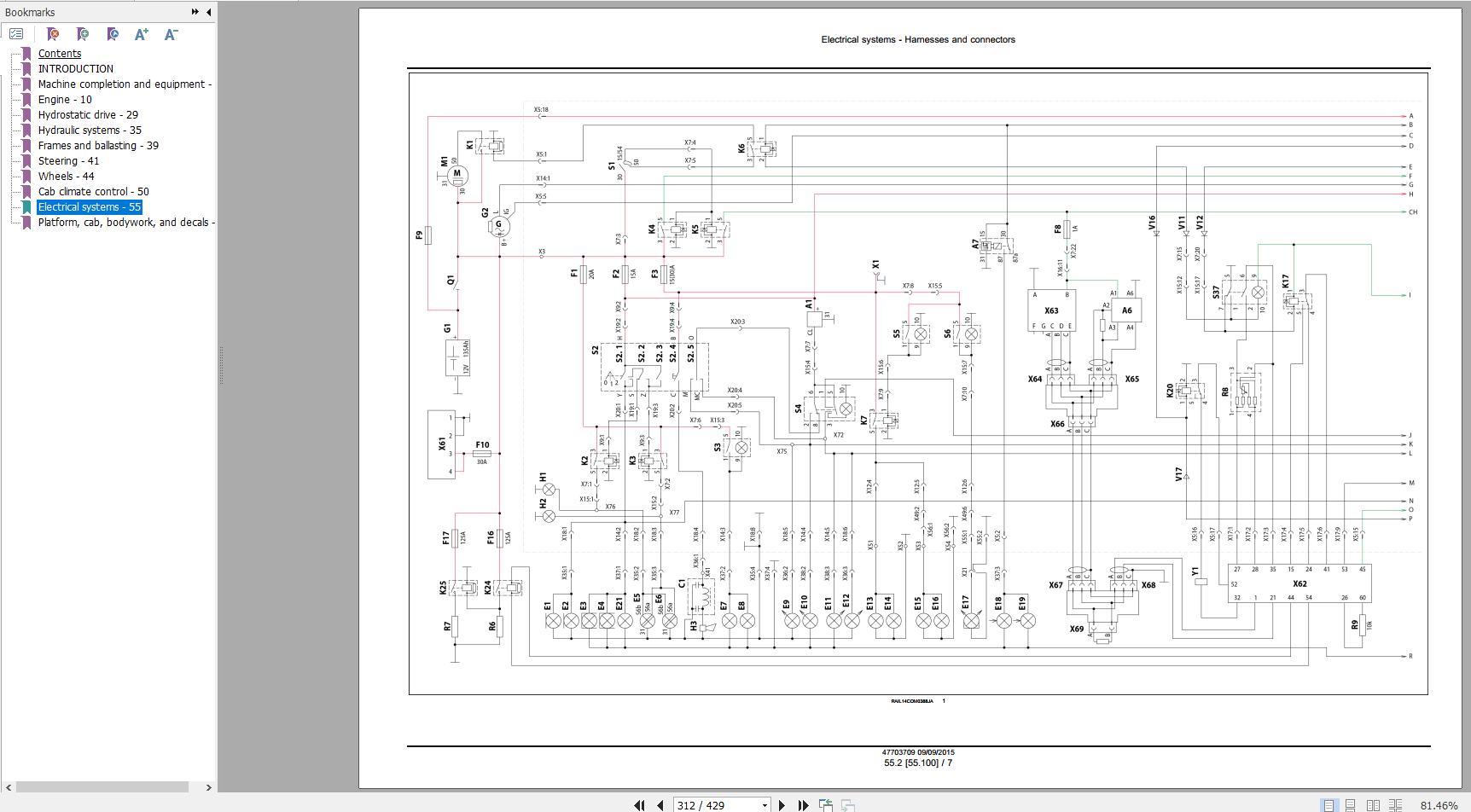Switch to two-page facing layout
The height and width of the screenshot is (812, 1471).
(x=1372, y=805)
